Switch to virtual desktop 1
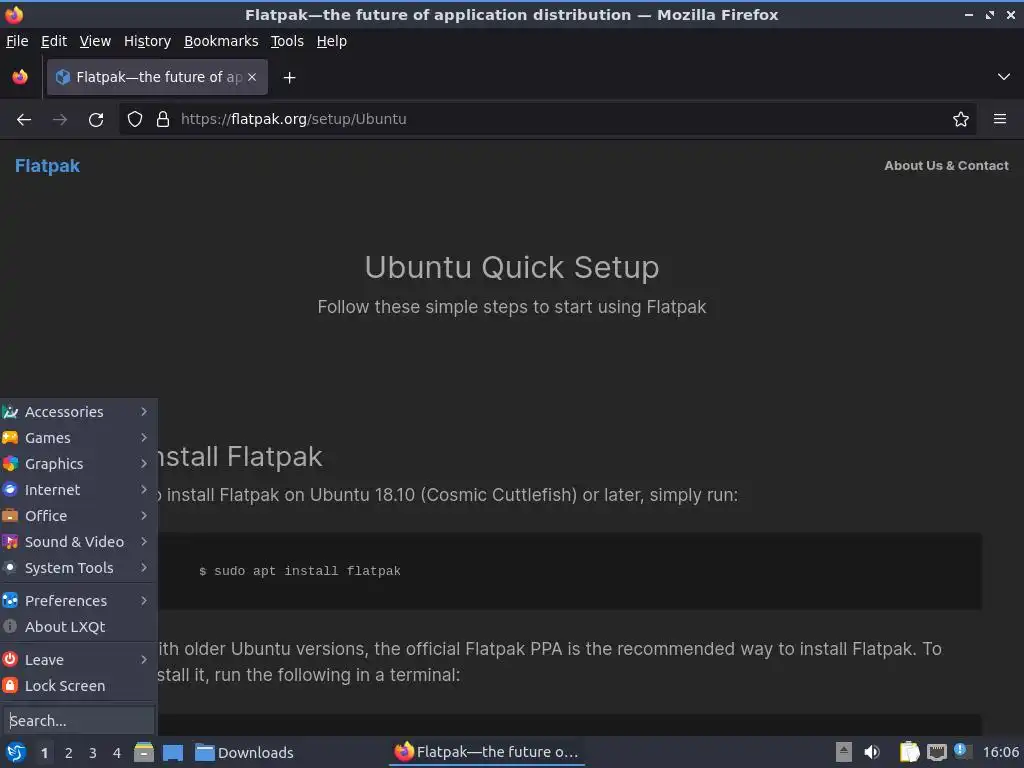This screenshot has width=1024, height=768. click(x=44, y=753)
